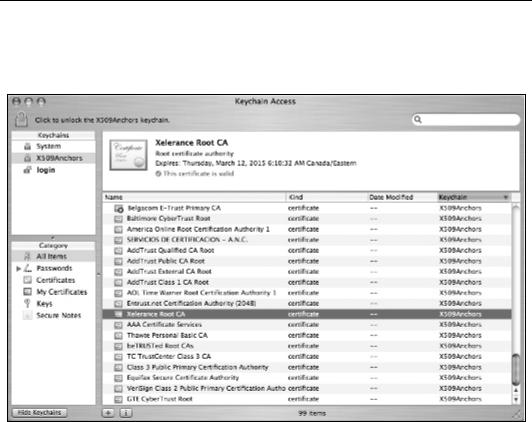Click certificate icon beside Thawte Personal Basic CA
The height and width of the screenshot is (422, 532).
pos(118,335)
